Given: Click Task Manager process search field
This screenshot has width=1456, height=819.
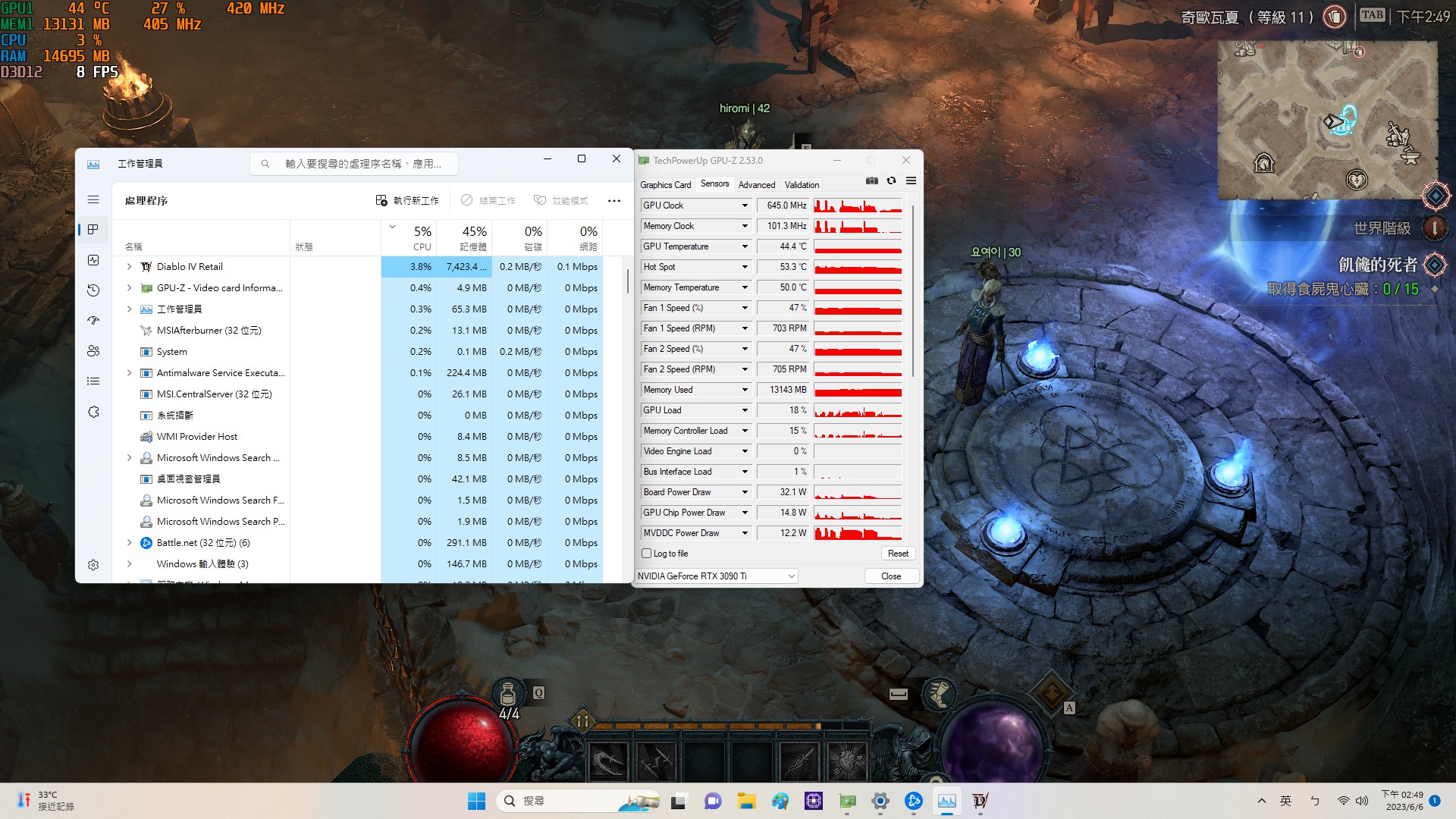Looking at the screenshot, I should click(x=355, y=164).
